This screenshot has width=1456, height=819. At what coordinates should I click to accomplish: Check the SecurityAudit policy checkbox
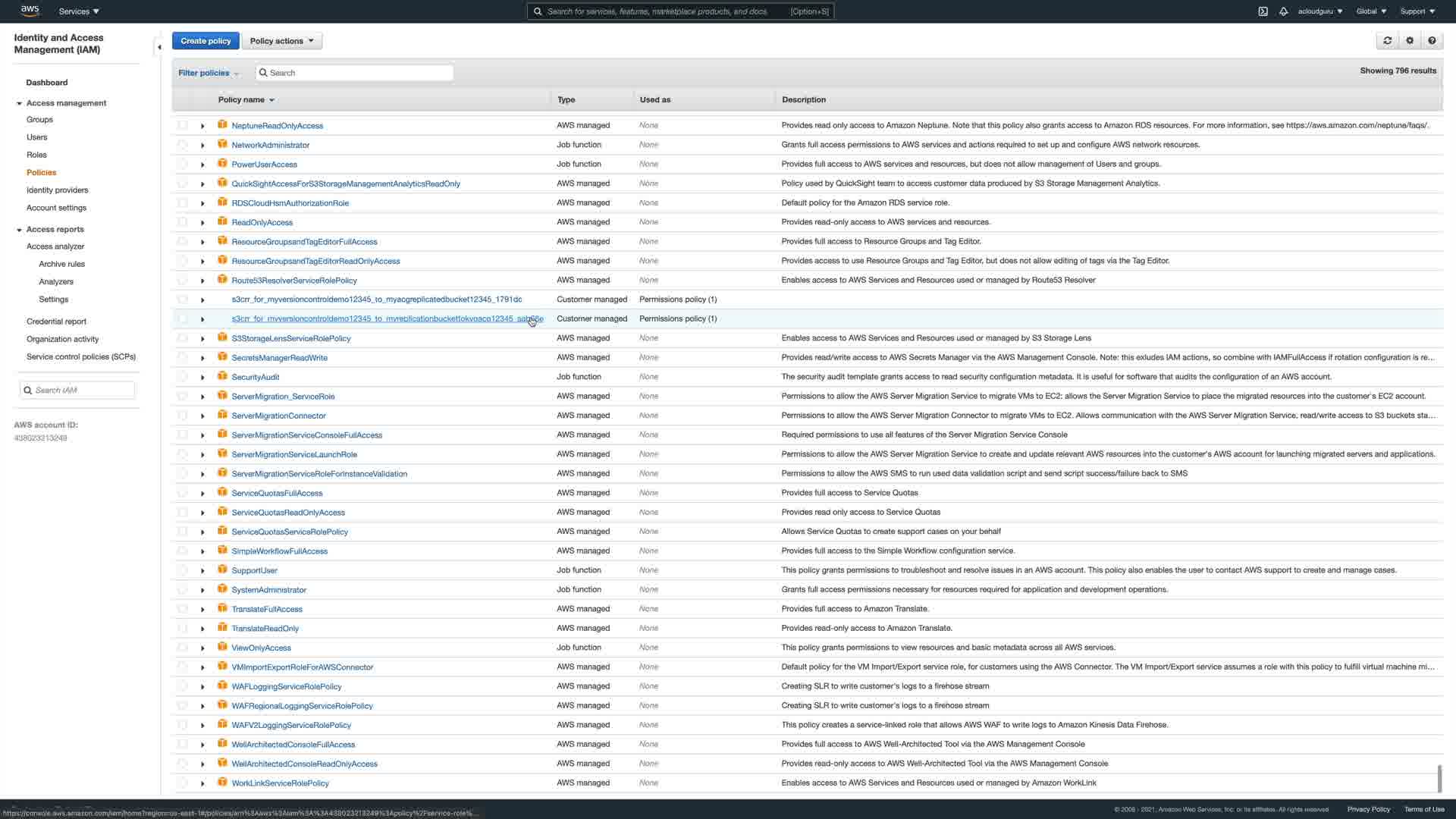point(183,377)
